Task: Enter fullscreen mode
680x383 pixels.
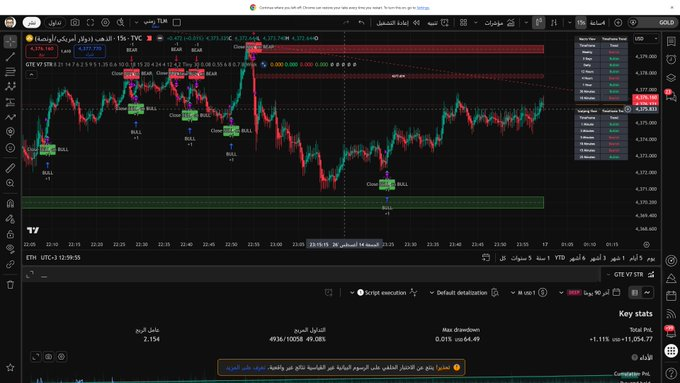Action: (90, 22)
